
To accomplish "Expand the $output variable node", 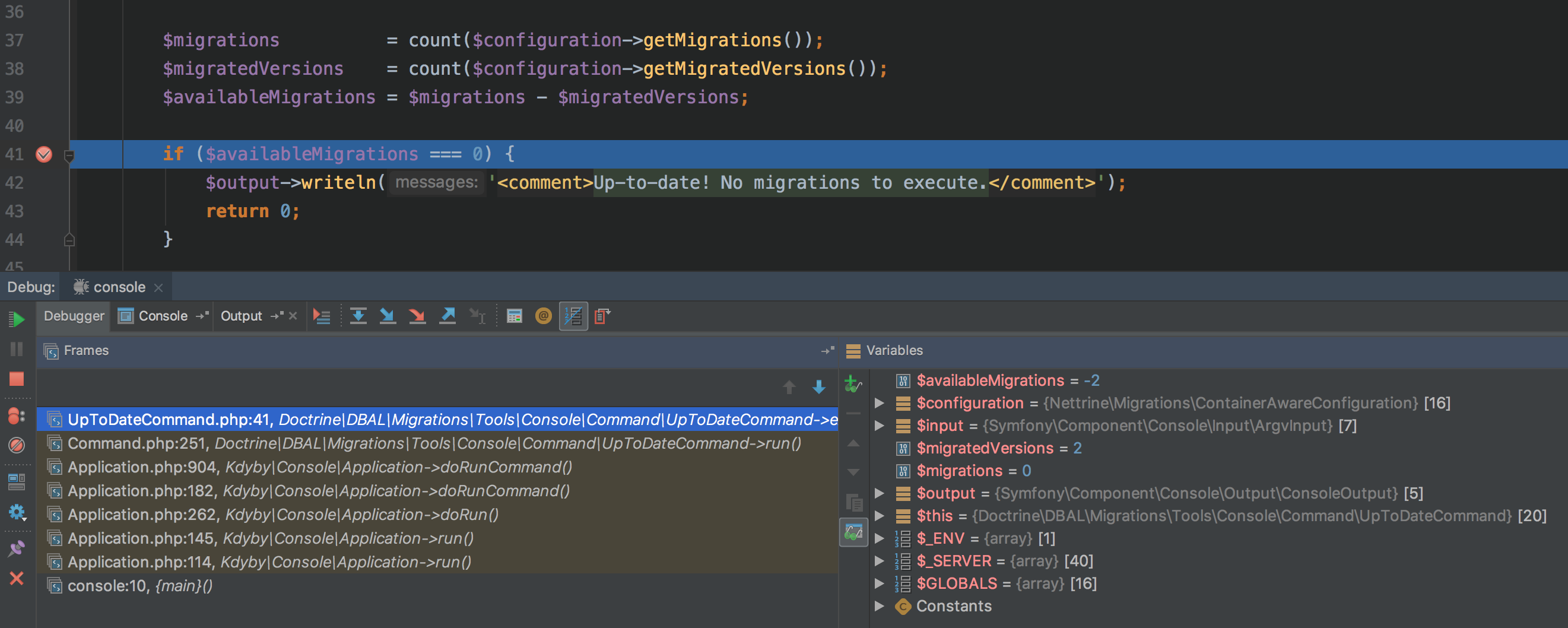I will point(879,493).
